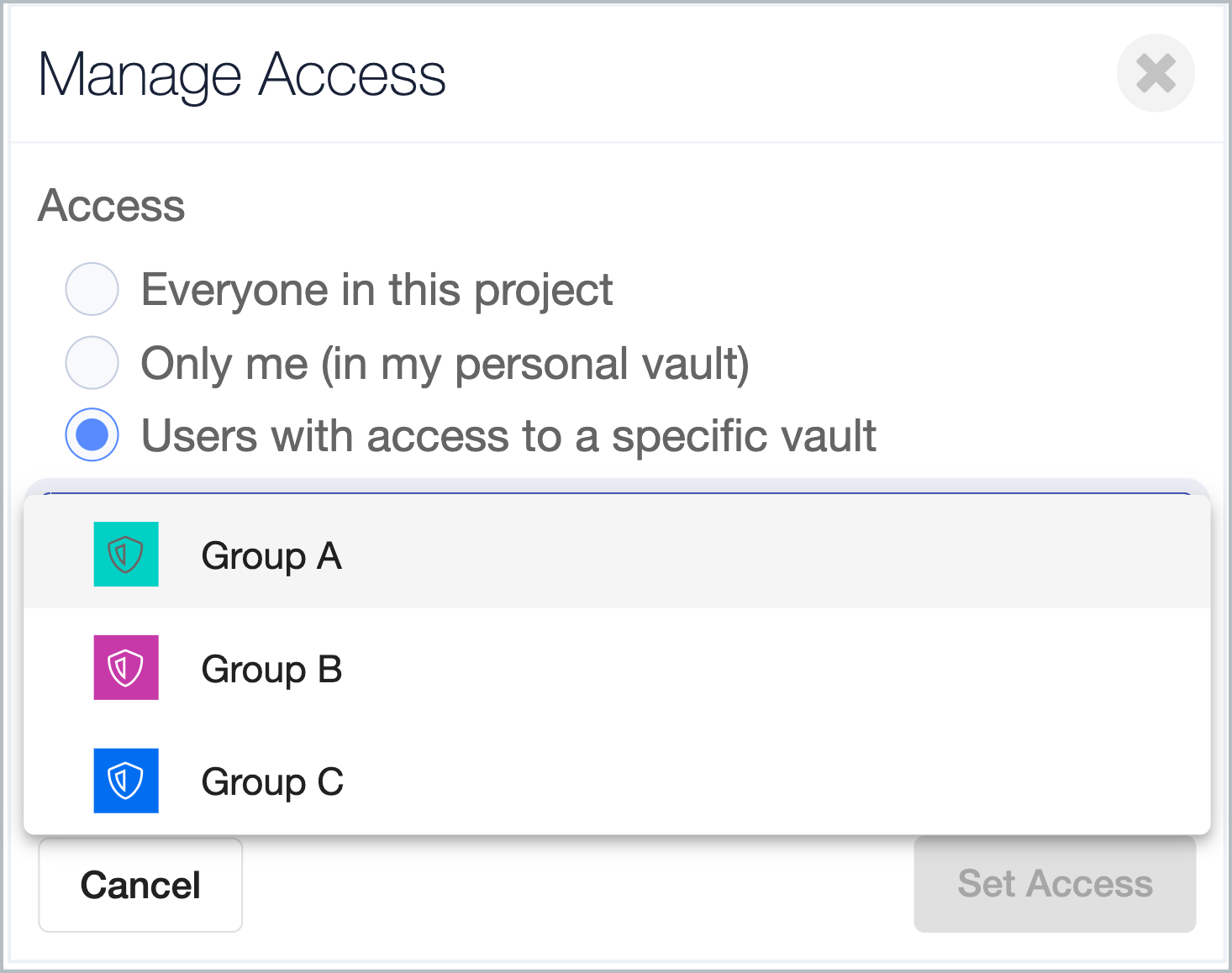This screenshot has width=1232, height=973.
Task: Choose Group B from the vault list
Action: tap(271, 670)
